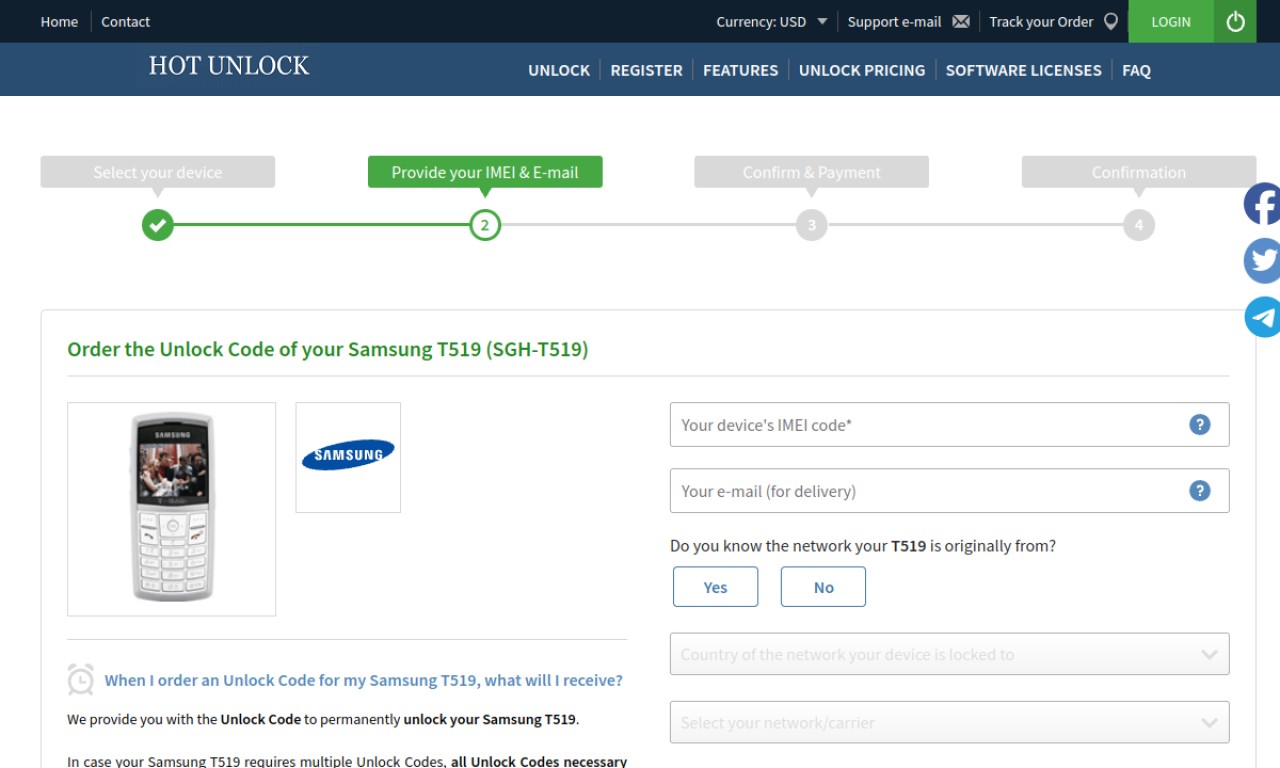The width and height of the screenshot is (1280, 768).
Task: Expand the country of the network dropdown
Action: click(x=949, y=654)
